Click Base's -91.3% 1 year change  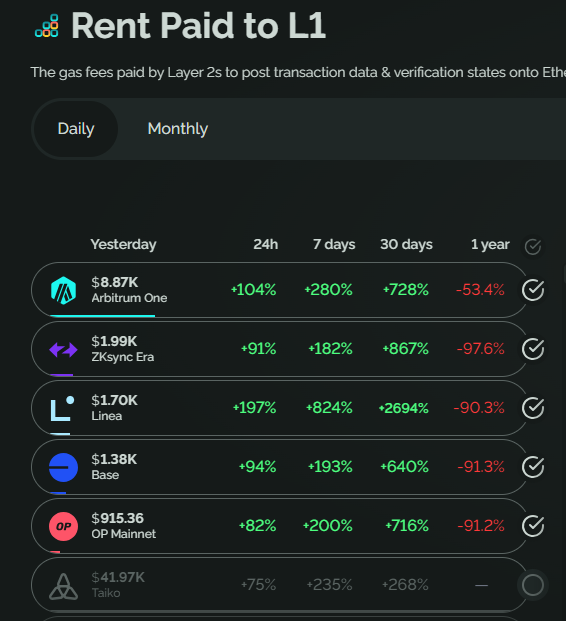pyautogui.click(x=481, y=467)
